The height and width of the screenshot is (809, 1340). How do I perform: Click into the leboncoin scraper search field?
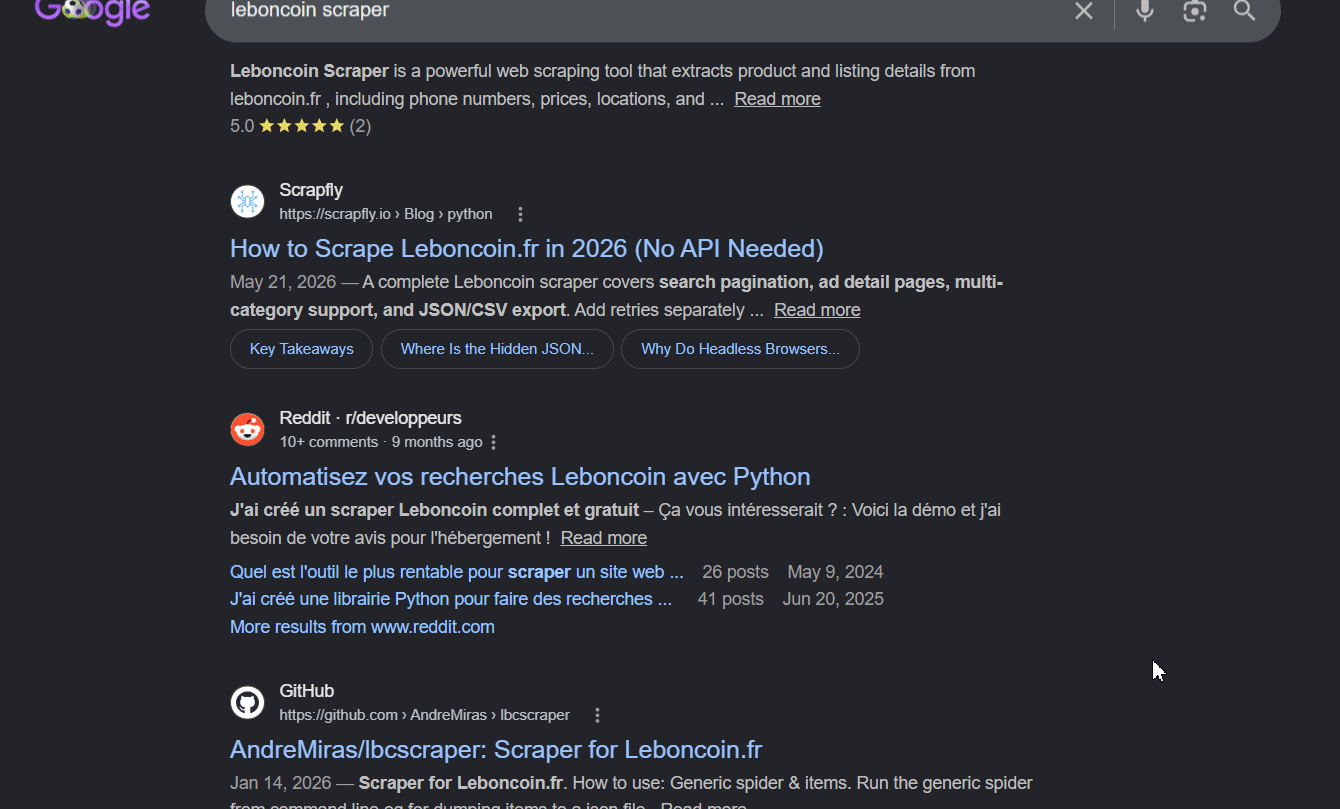640,11
